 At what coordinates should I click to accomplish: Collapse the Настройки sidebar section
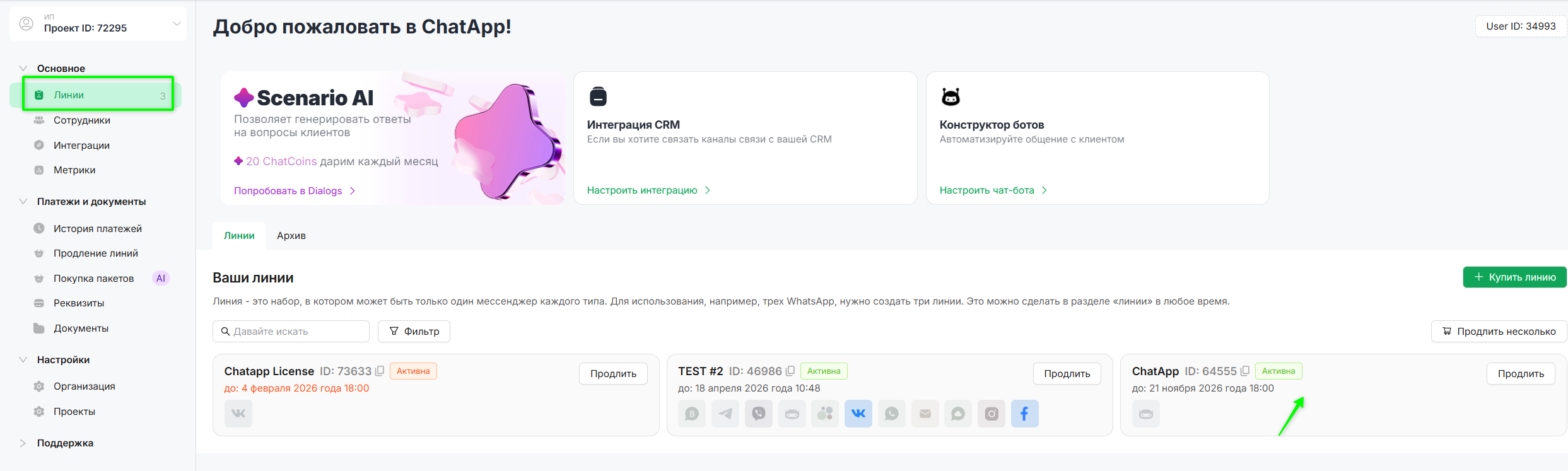point(23,360)
